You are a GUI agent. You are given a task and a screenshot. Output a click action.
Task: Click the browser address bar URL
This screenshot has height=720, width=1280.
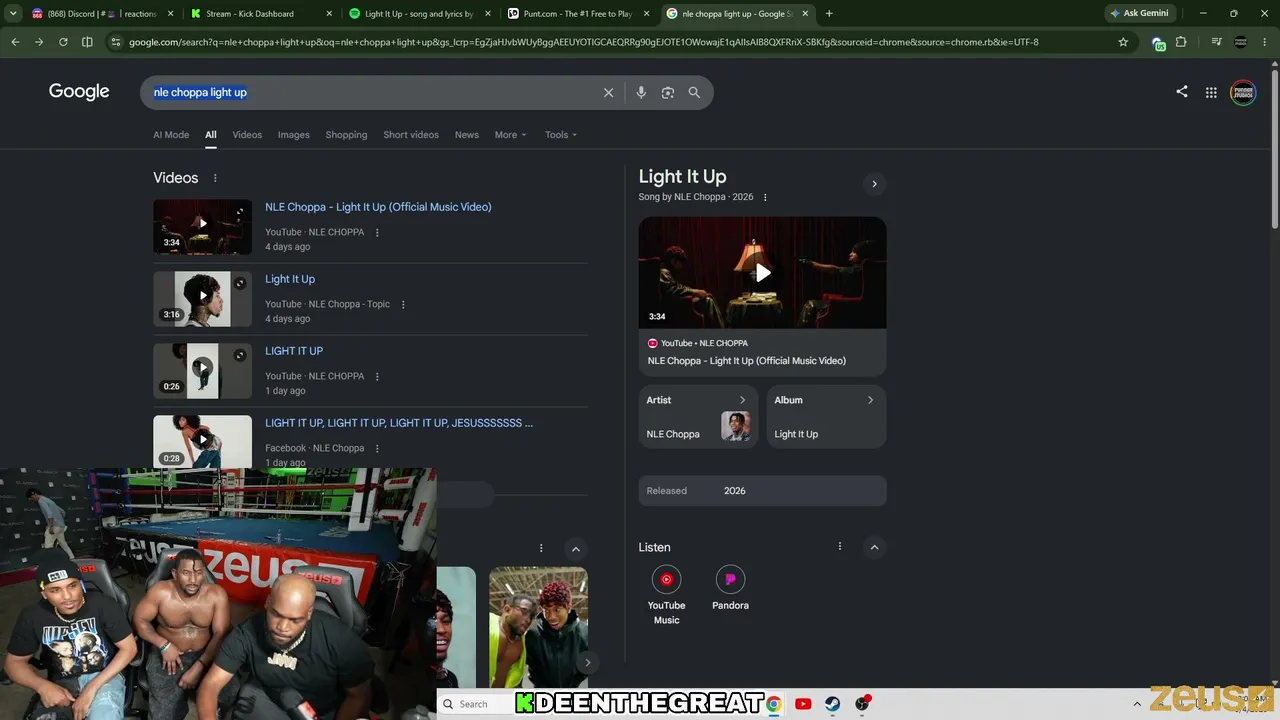(x=584, y=42)
